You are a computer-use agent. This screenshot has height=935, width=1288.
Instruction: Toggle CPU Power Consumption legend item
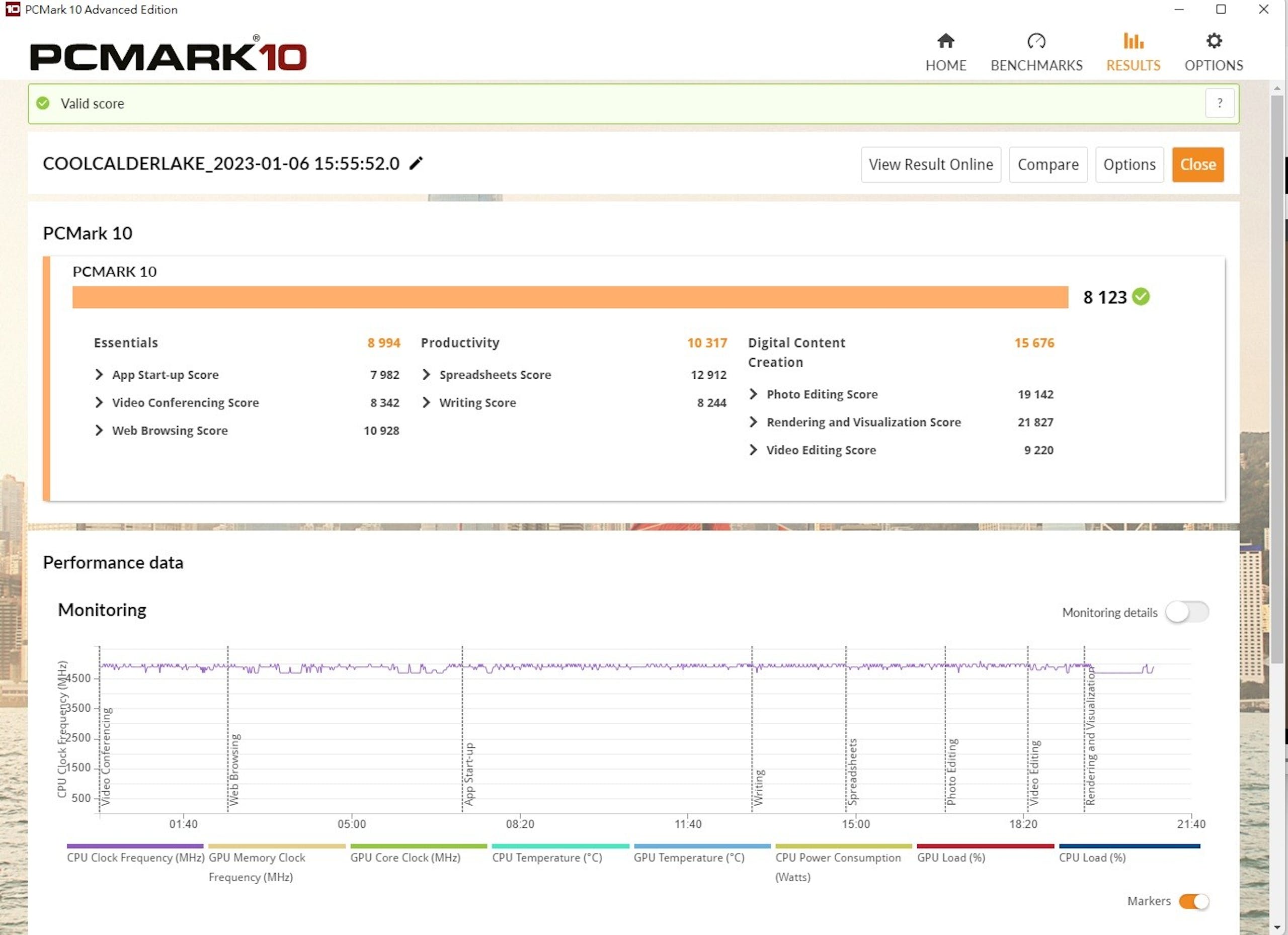(x=843, y=864)
